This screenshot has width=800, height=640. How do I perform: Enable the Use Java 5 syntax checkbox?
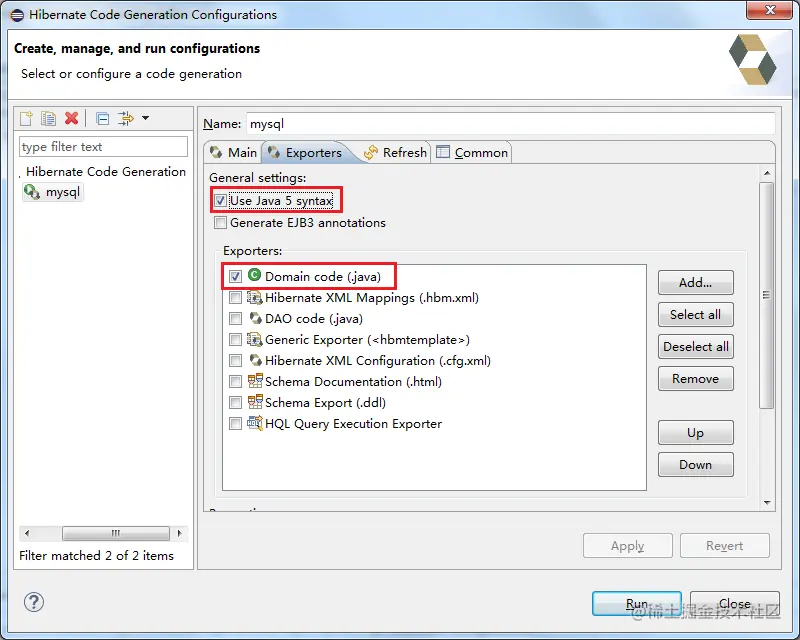click(222, 199)
